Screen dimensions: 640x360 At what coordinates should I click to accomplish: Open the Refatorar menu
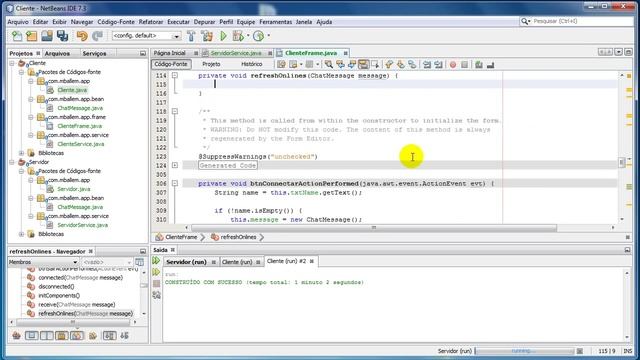[150, 22]
